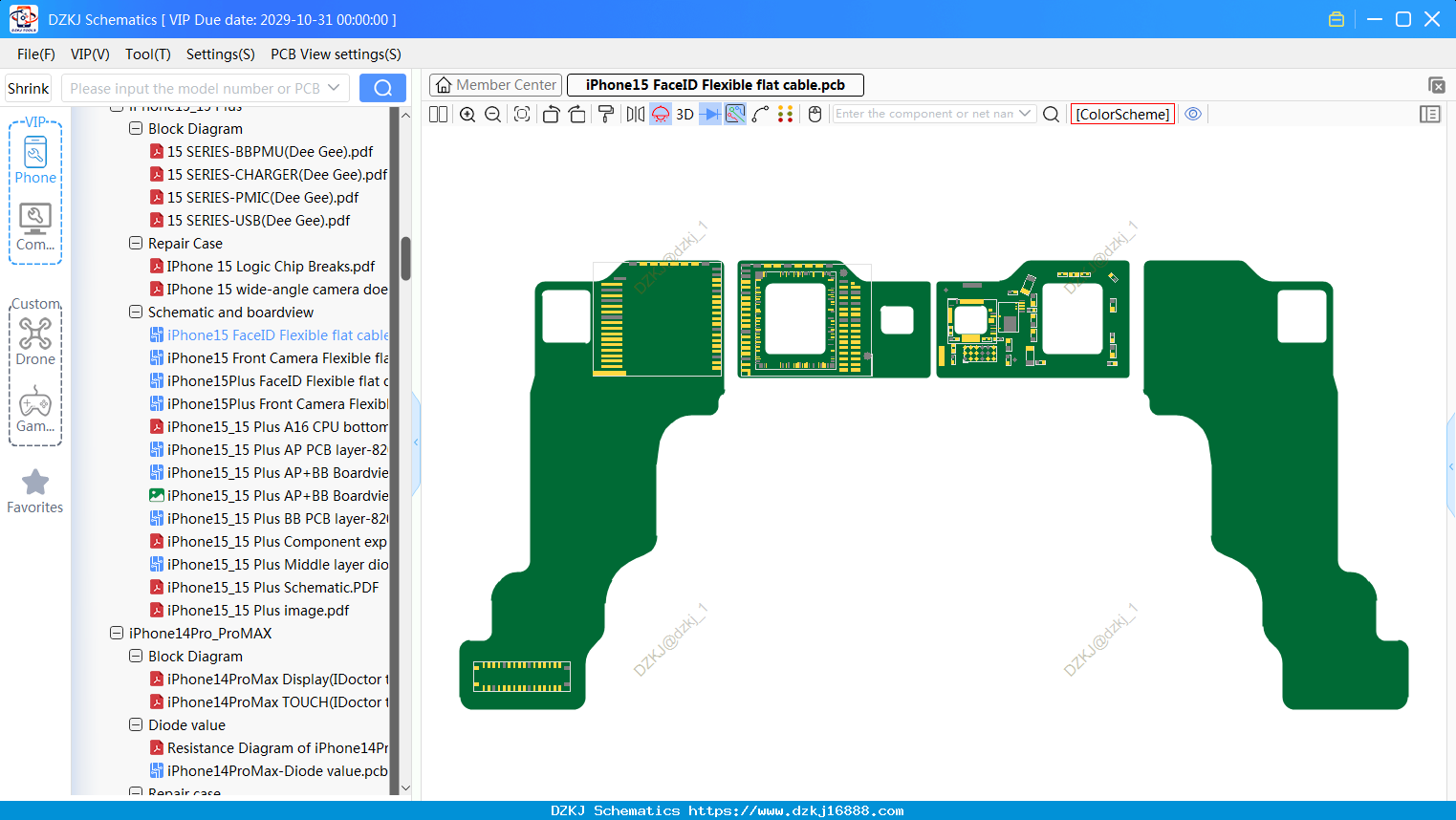Toggle the red highlighted board-side icon

coord(661,115)
